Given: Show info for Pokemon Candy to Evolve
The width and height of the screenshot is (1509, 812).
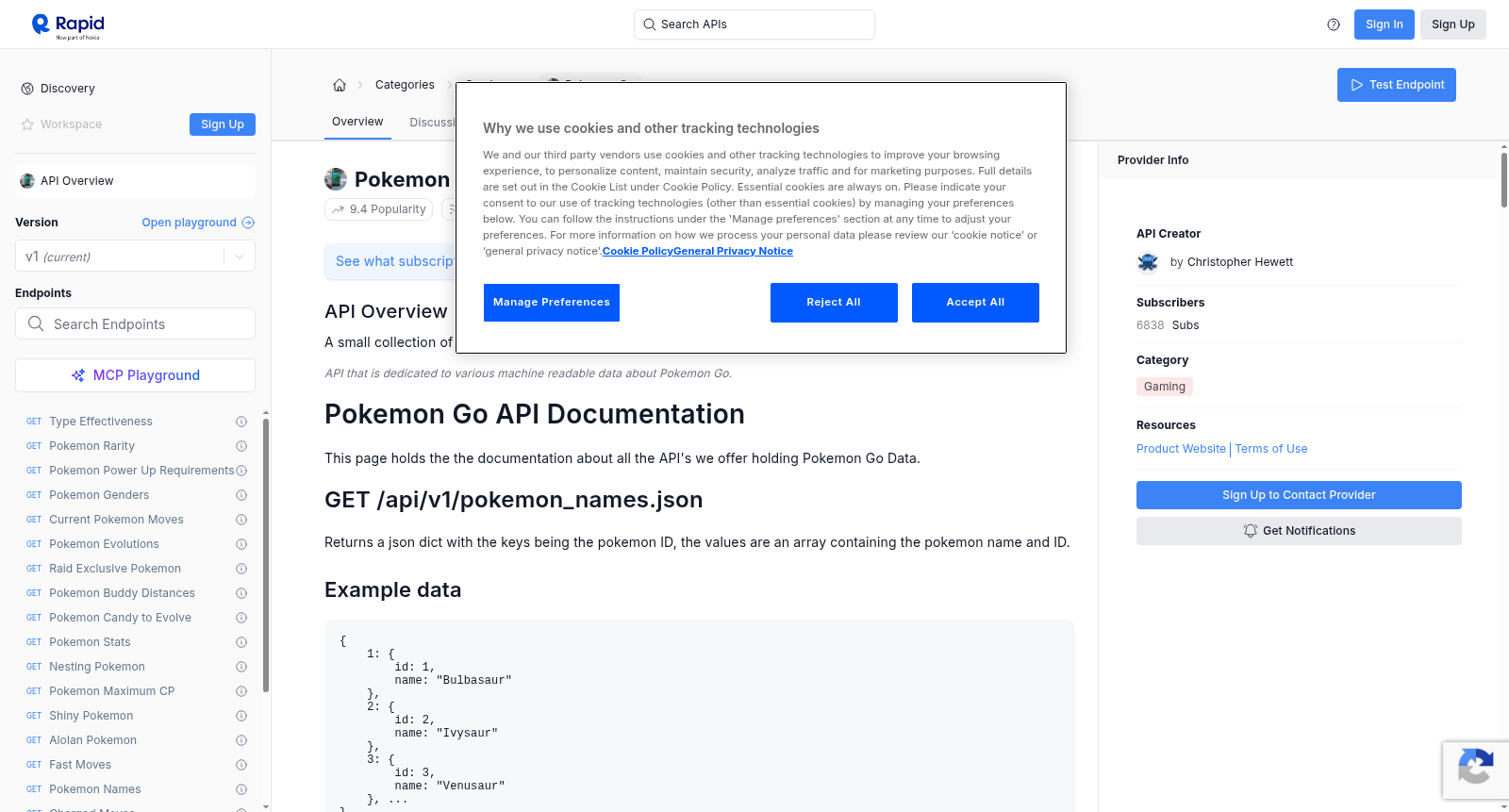Looking at the screenshot, I should point(241,618).
